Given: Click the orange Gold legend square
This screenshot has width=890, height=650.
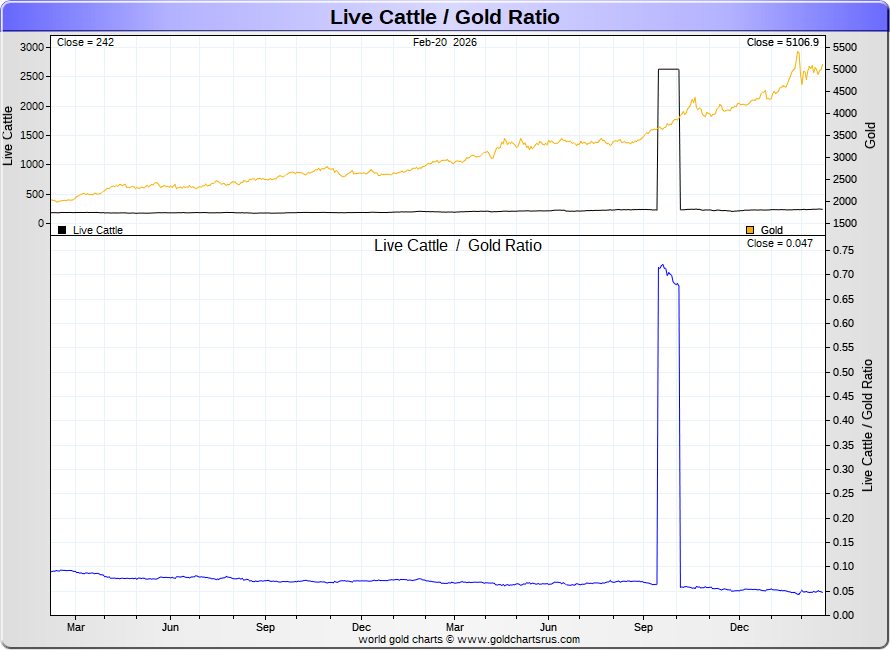Looking at the screenshot, I should (x=750, y=230).
